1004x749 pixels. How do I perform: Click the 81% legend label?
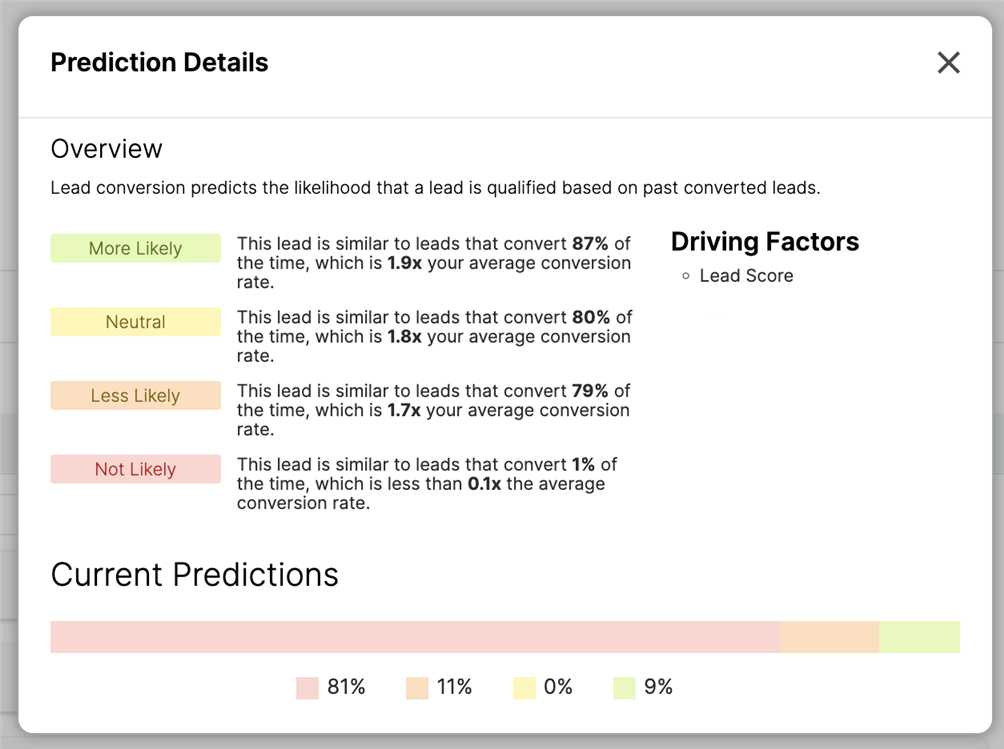coord(346,687)
